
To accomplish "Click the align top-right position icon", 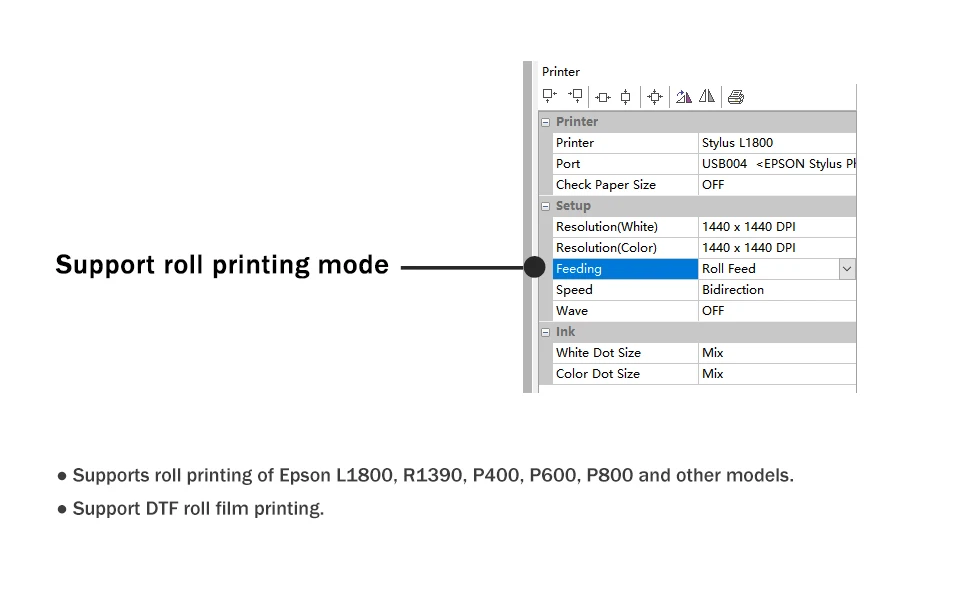I will point(576,96).
